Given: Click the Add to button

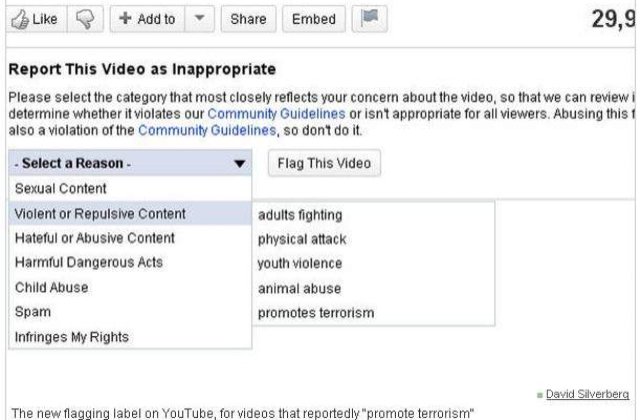Looking at the screenshot, I should (147, 19).
